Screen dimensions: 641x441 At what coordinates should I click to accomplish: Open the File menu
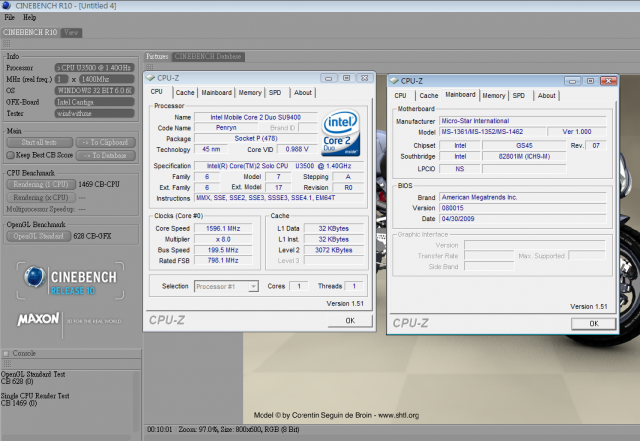tap(9, 18)
